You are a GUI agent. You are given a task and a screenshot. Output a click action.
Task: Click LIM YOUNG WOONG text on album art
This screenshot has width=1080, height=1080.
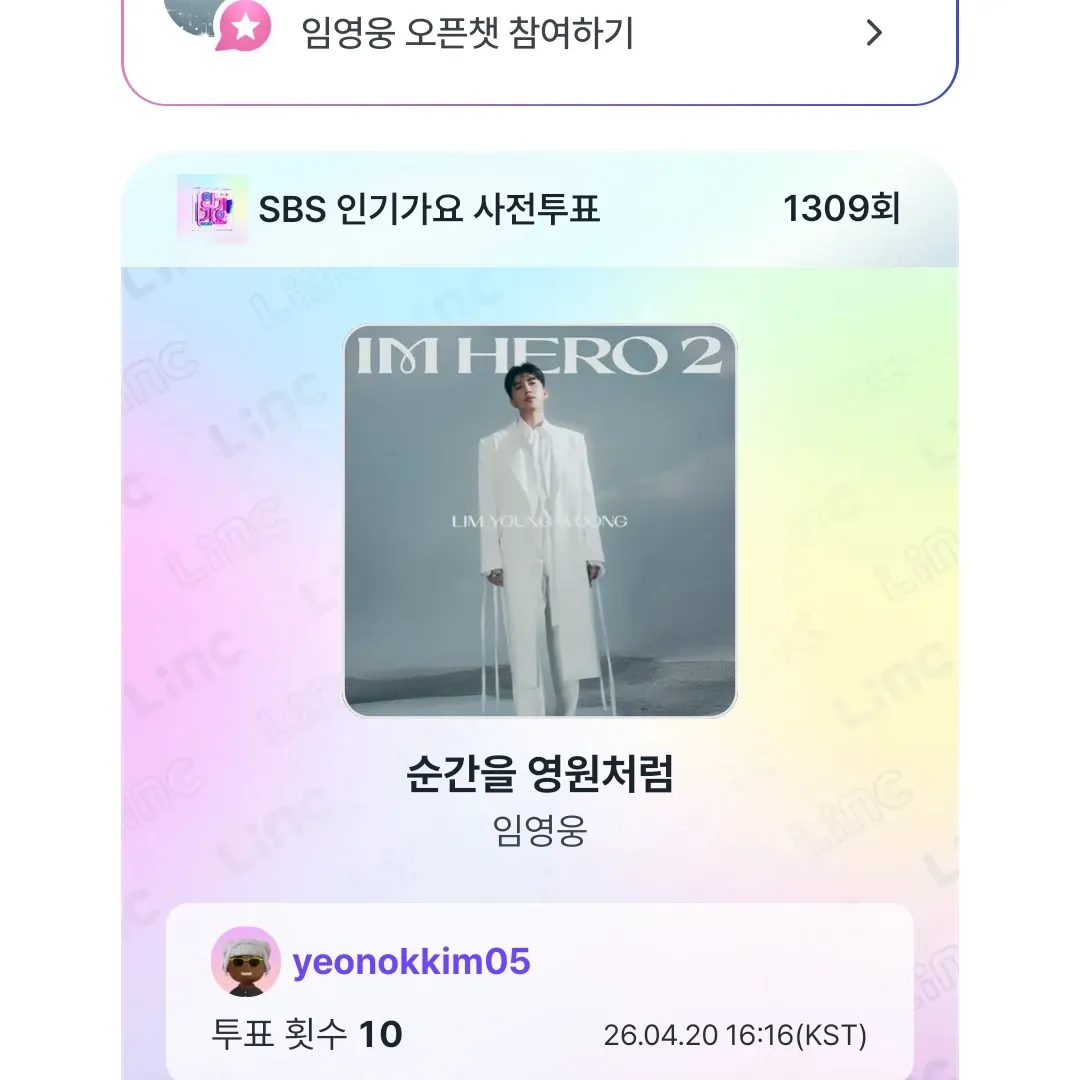(540, 520)
